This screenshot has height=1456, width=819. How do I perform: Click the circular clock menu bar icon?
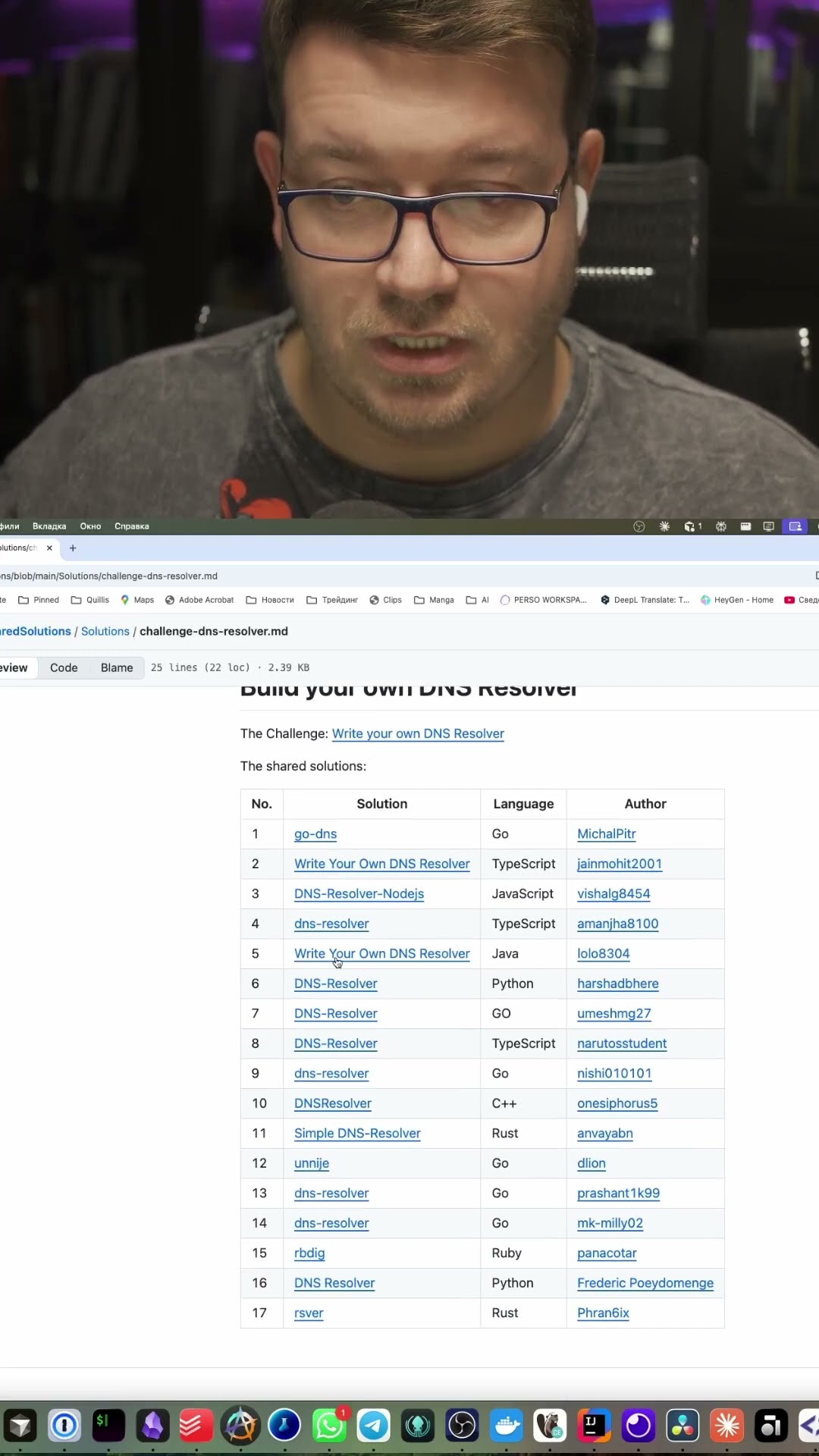pyautogui.click(x=639, y=526)
